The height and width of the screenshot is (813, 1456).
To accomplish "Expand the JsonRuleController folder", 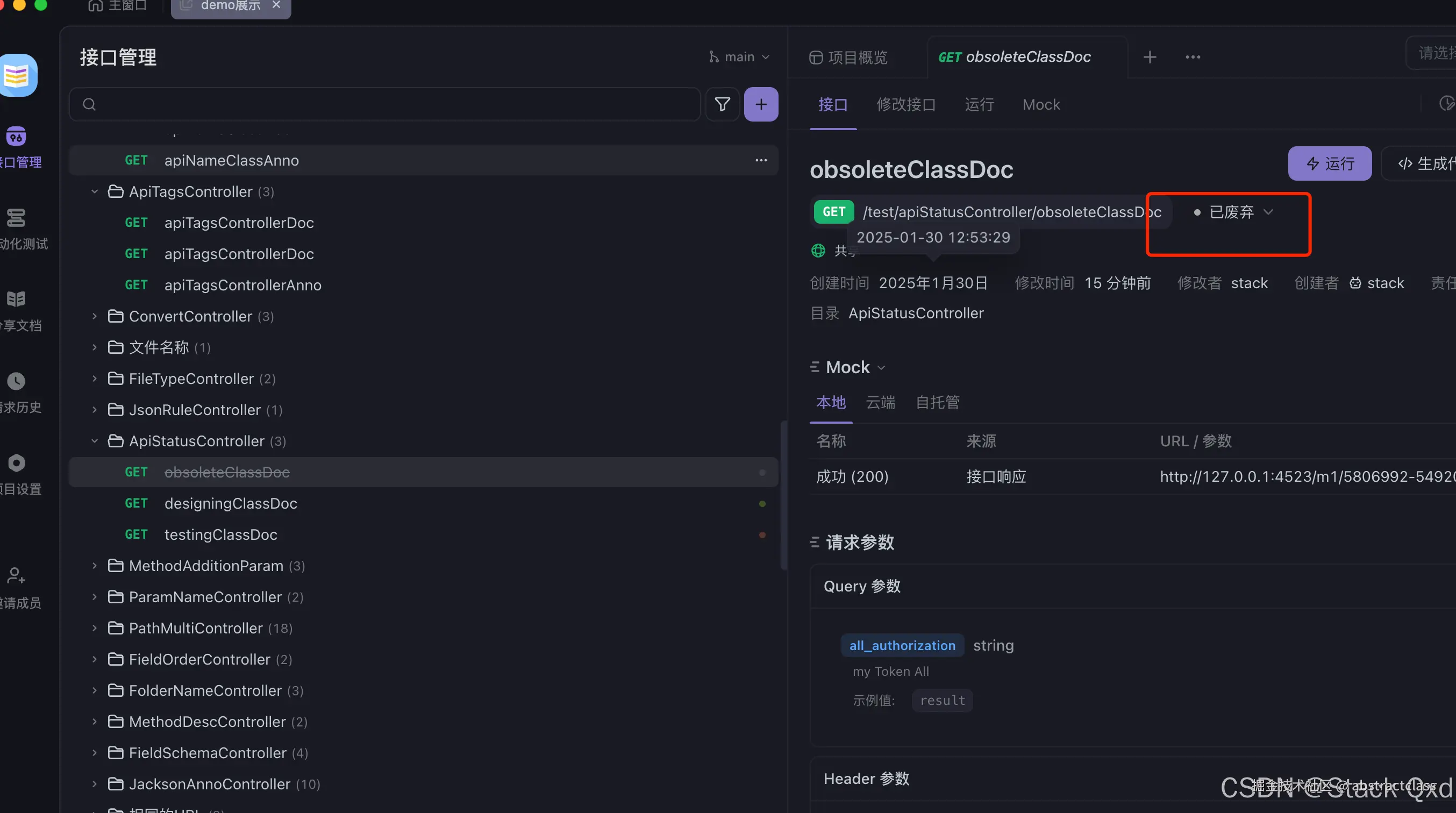I will [x=95, y=410].
